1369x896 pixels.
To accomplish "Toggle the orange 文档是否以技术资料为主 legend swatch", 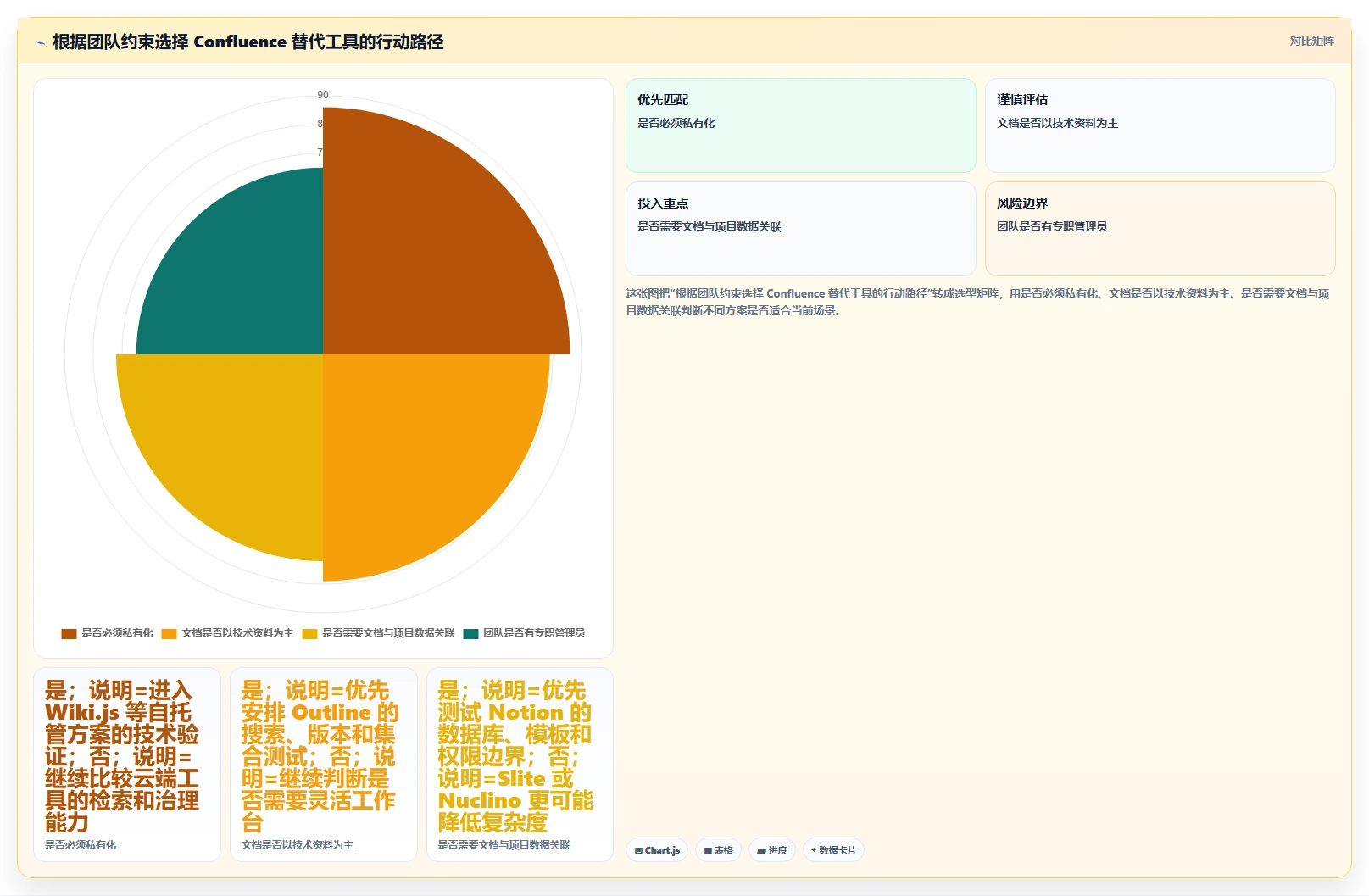I will tap(169, 633).
